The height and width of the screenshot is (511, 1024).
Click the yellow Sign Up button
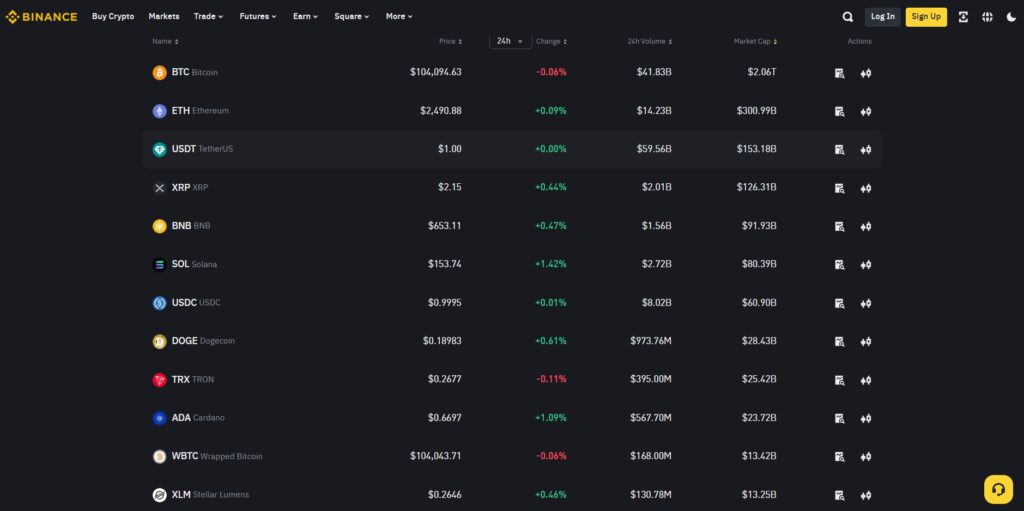click(x=926, y=16)
